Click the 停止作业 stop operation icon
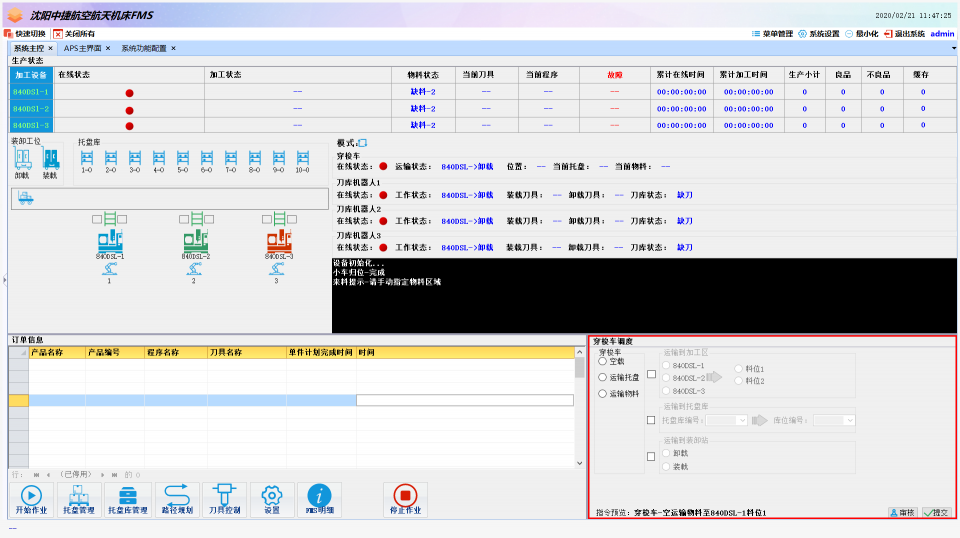Screen dimensions: 960x538 pos(405,498)
